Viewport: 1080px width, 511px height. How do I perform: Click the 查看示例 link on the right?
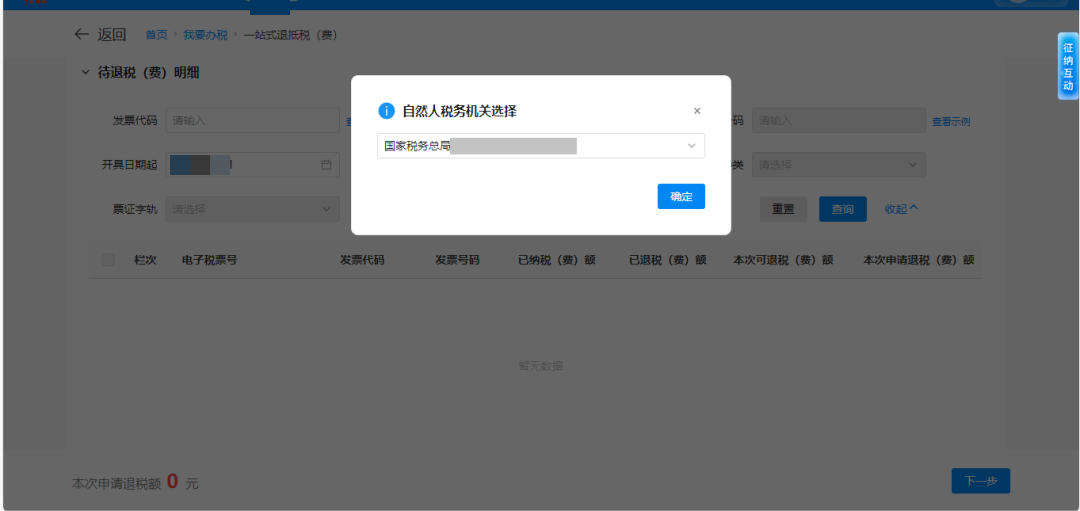point(951,121)
